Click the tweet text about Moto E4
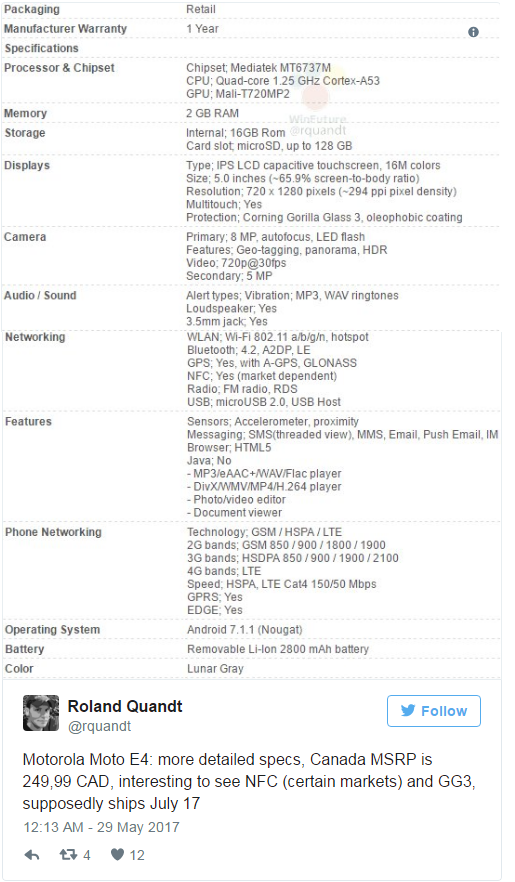 [249, 781]
